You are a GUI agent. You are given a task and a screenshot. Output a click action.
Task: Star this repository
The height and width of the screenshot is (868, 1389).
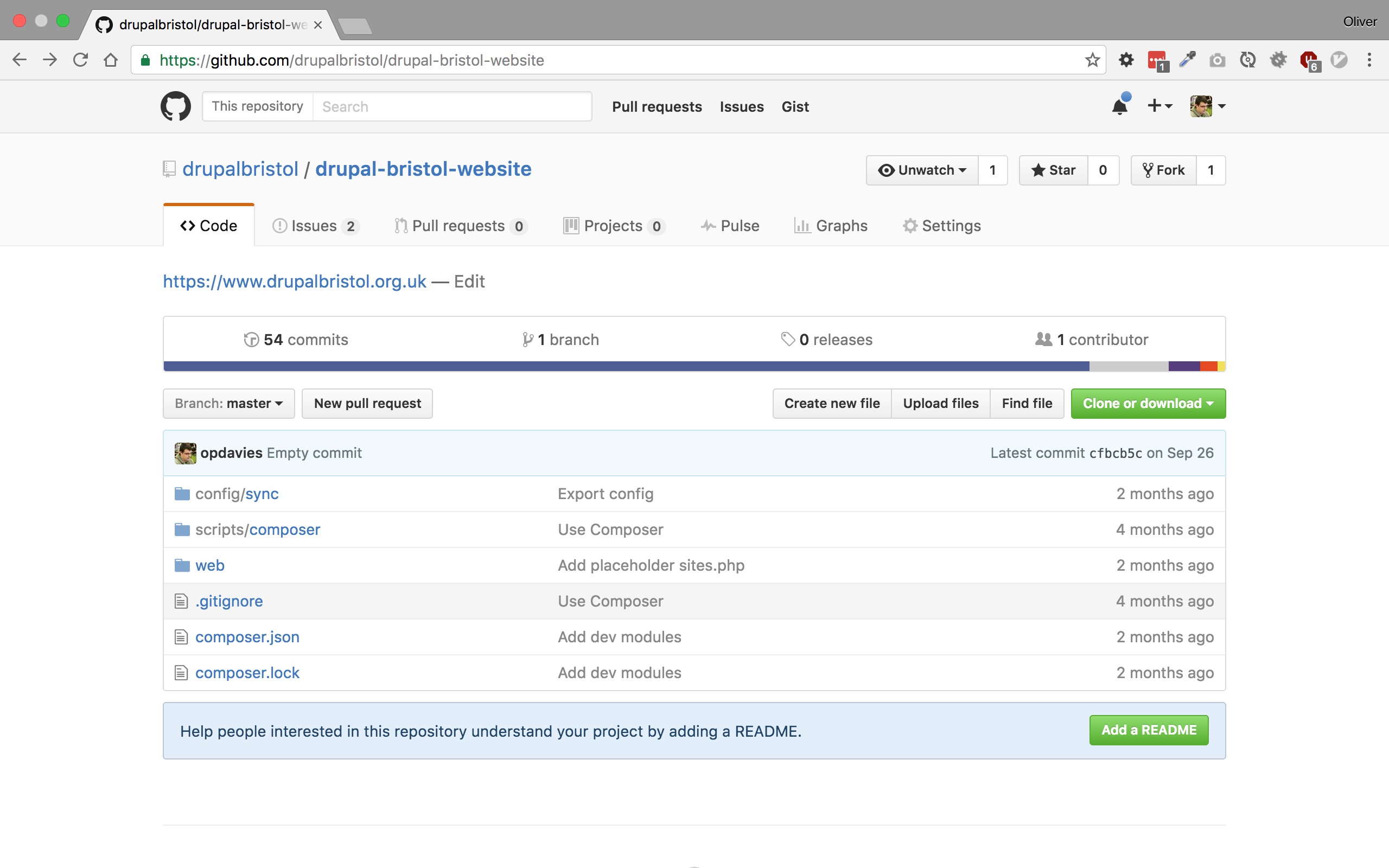pyautogui.click(x=1053, y=170)
